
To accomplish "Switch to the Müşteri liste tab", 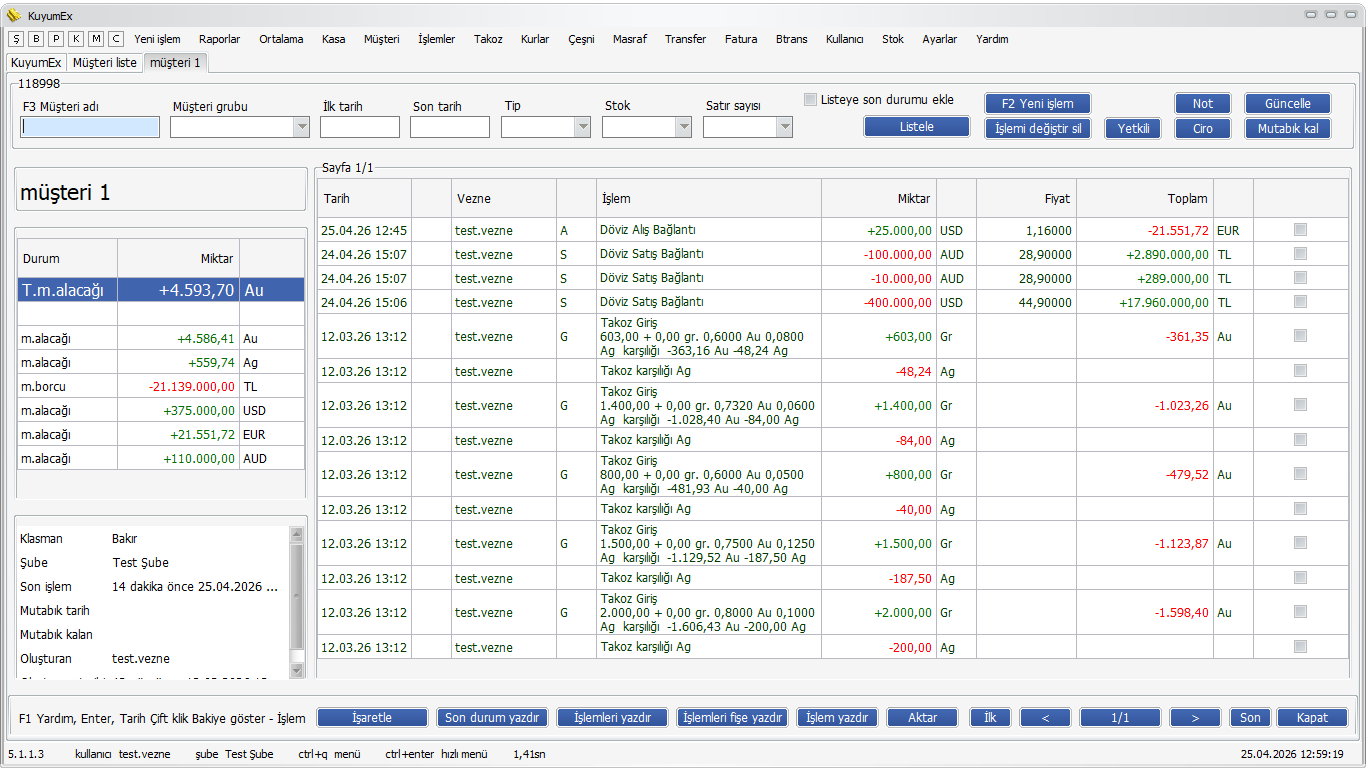I will coord(105,62).
